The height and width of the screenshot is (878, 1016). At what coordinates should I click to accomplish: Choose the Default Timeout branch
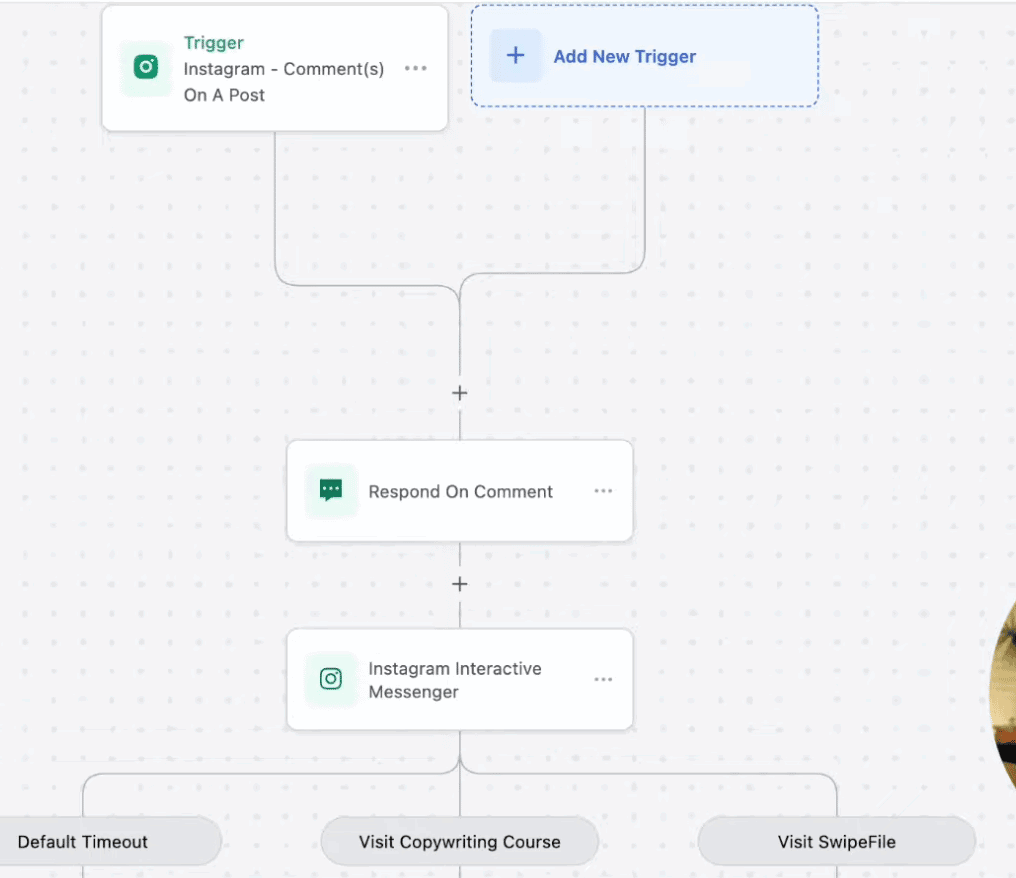(x=83, y=842)
